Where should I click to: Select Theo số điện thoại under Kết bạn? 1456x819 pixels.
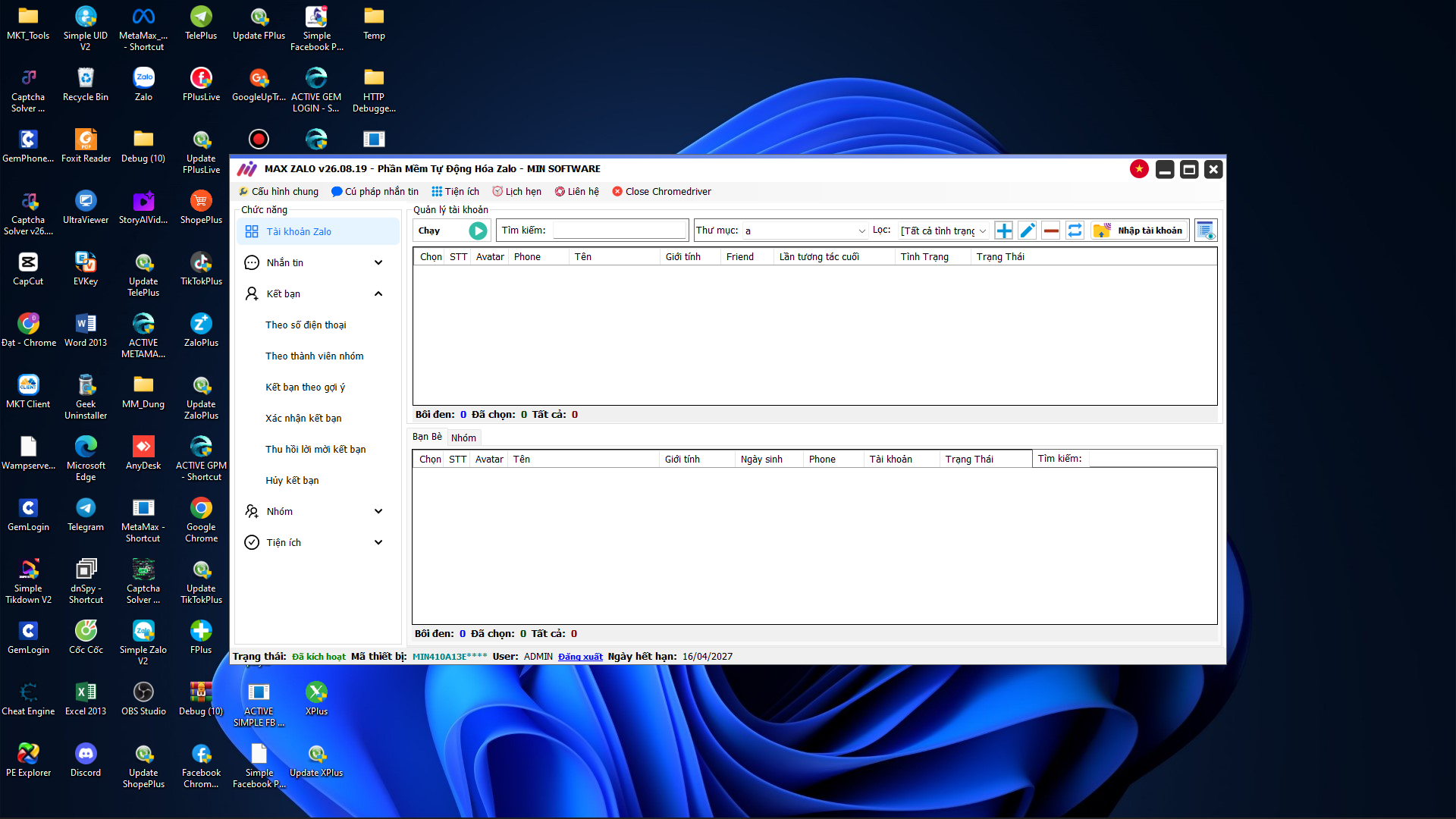pos(306,325)
